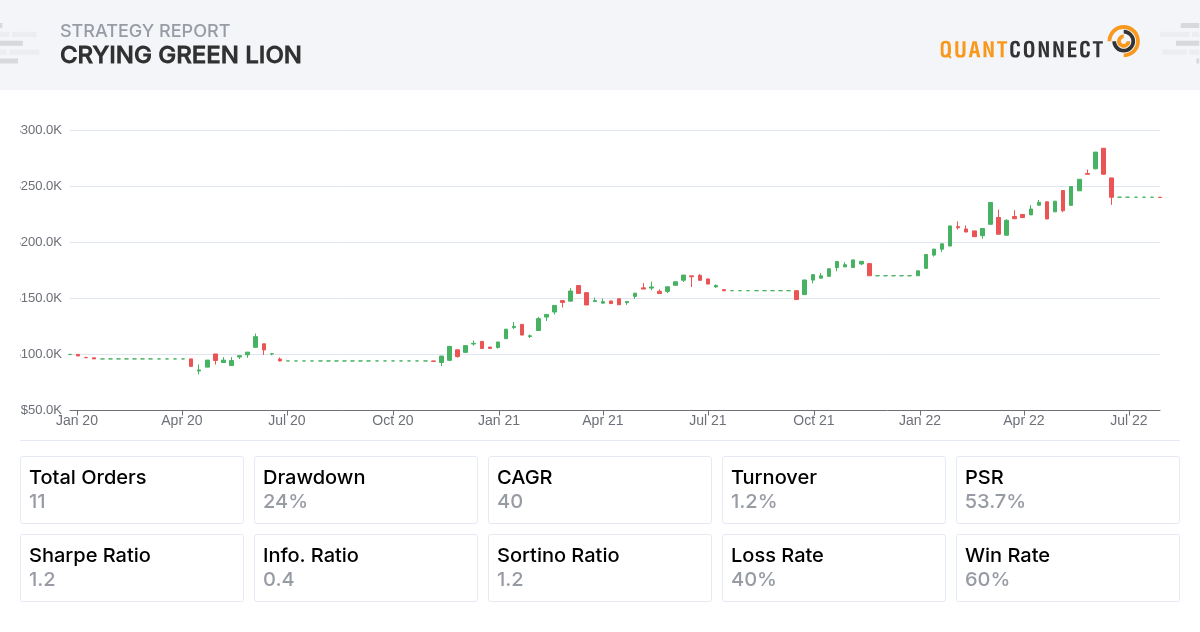Screen dimensions: 1200x632
Task: Click the QuantConnect logo icon
Action: coord(1124,42)
